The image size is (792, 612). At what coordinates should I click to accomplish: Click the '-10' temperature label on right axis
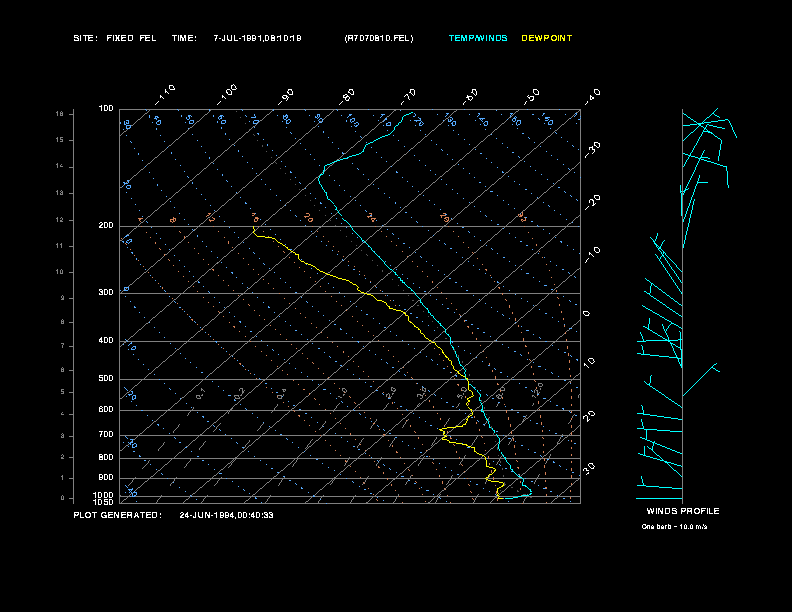pos(592,254)
